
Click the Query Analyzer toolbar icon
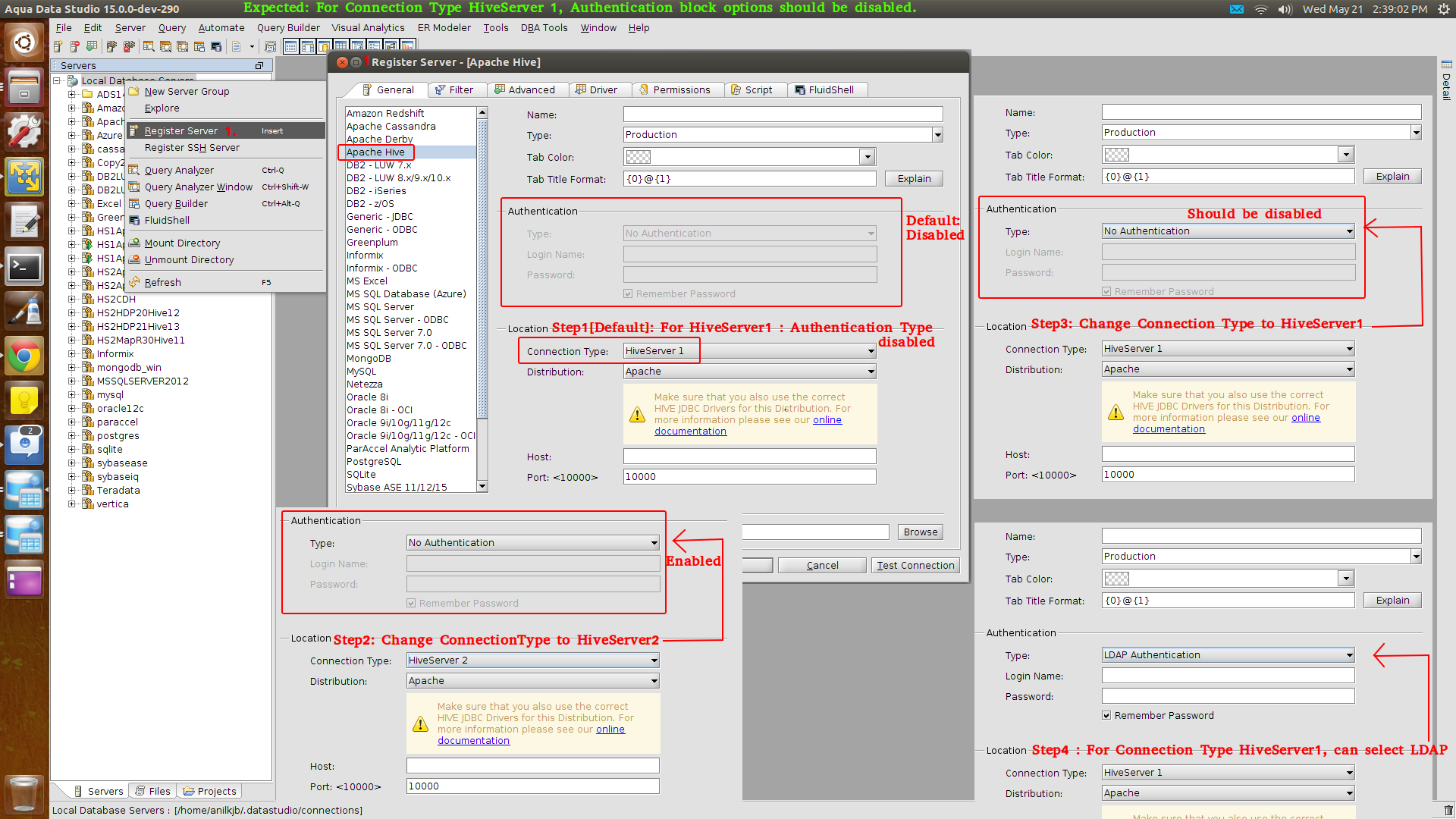click(149, 46)
